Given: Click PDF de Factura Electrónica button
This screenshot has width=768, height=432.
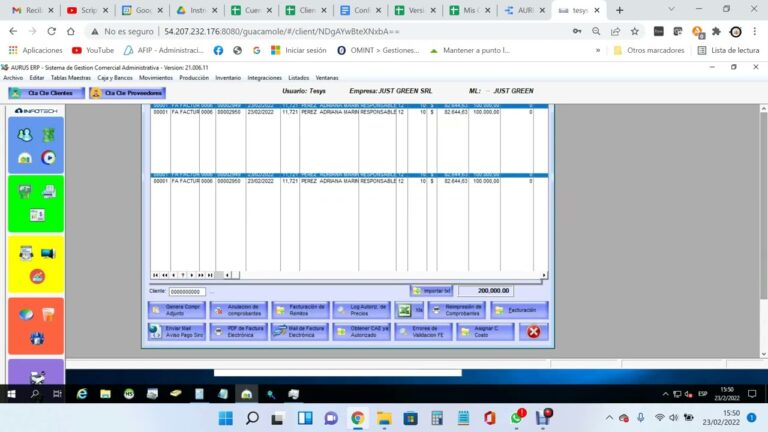Looking at the screenshot, I should click(x=239, y=332).
